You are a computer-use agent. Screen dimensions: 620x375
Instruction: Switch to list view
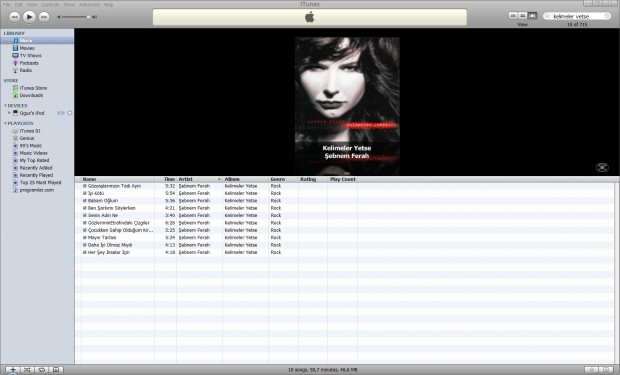tap(513, 15)
